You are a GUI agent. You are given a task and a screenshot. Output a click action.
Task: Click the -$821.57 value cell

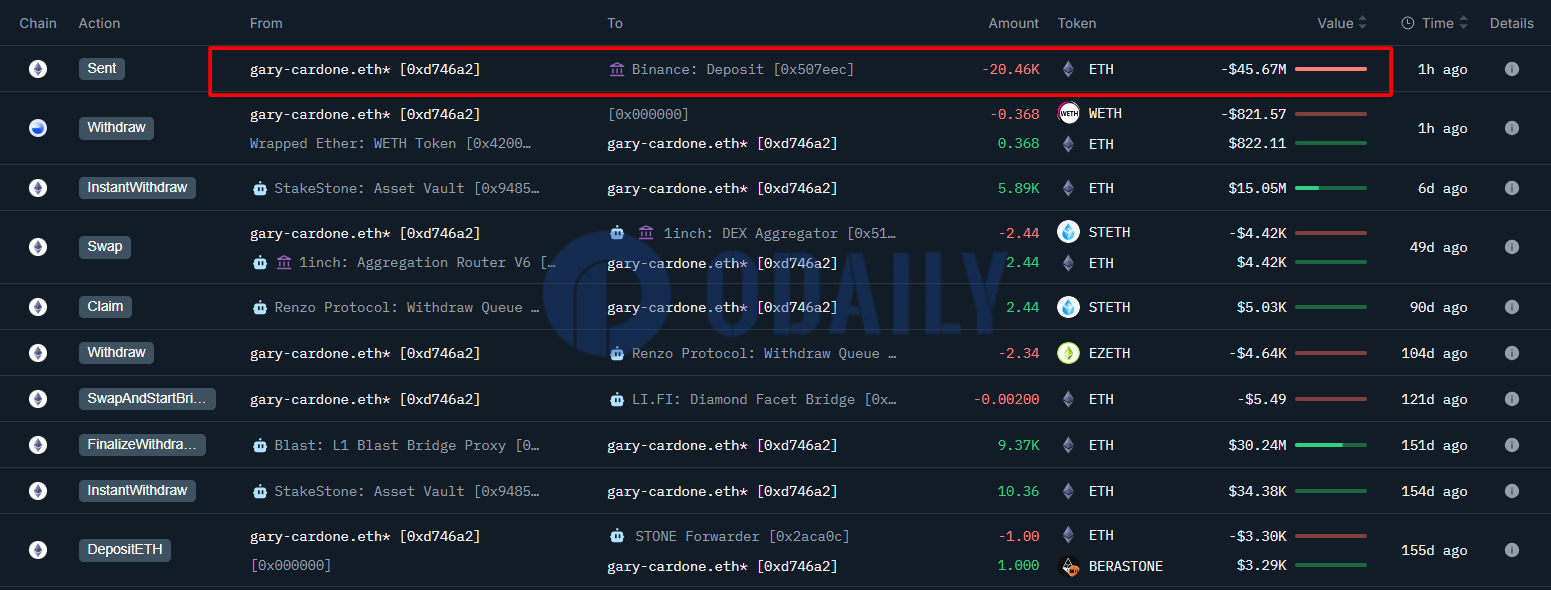pos(1253,114)
